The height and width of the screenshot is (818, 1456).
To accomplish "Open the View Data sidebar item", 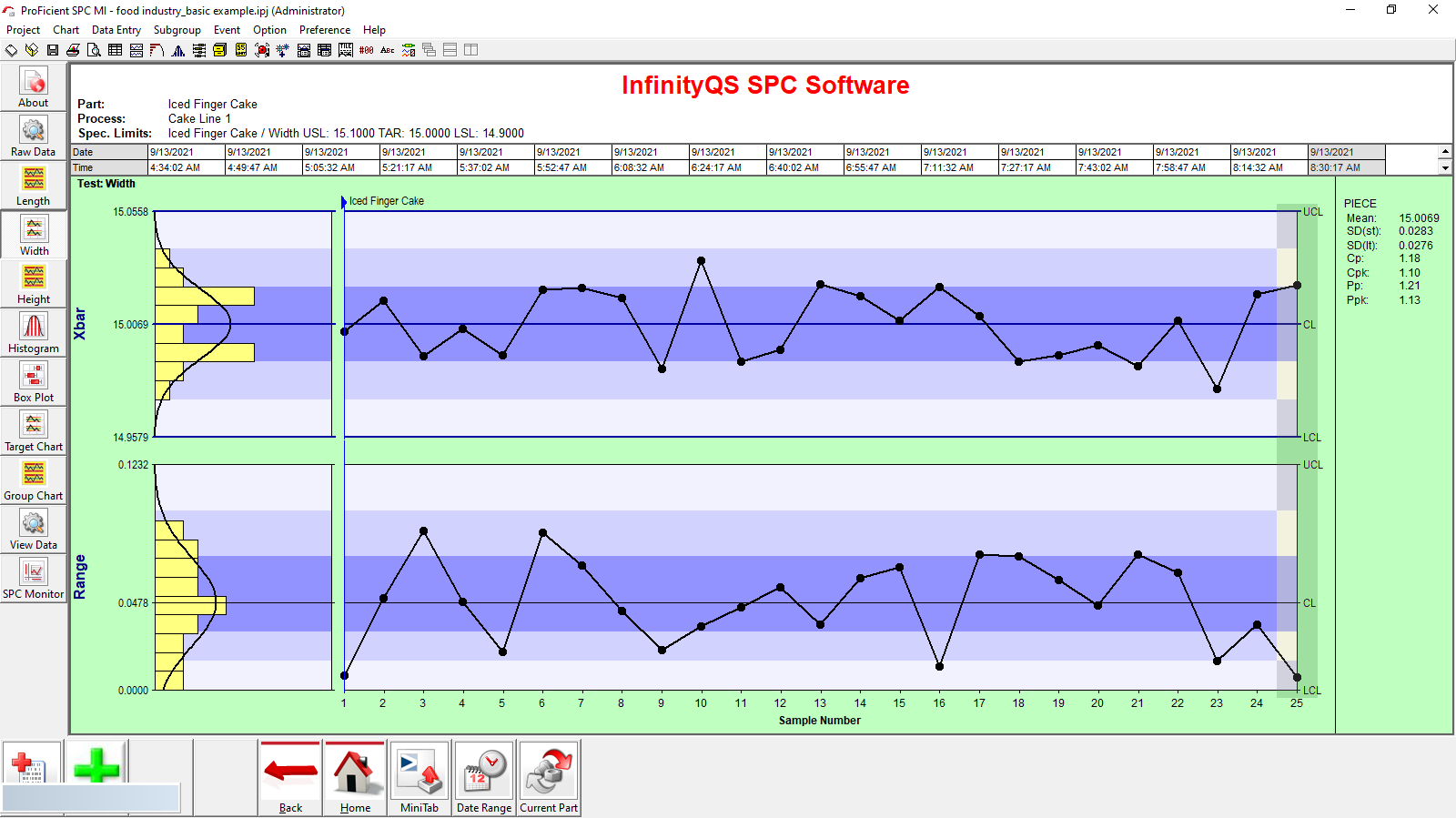I will coord(34,530).
